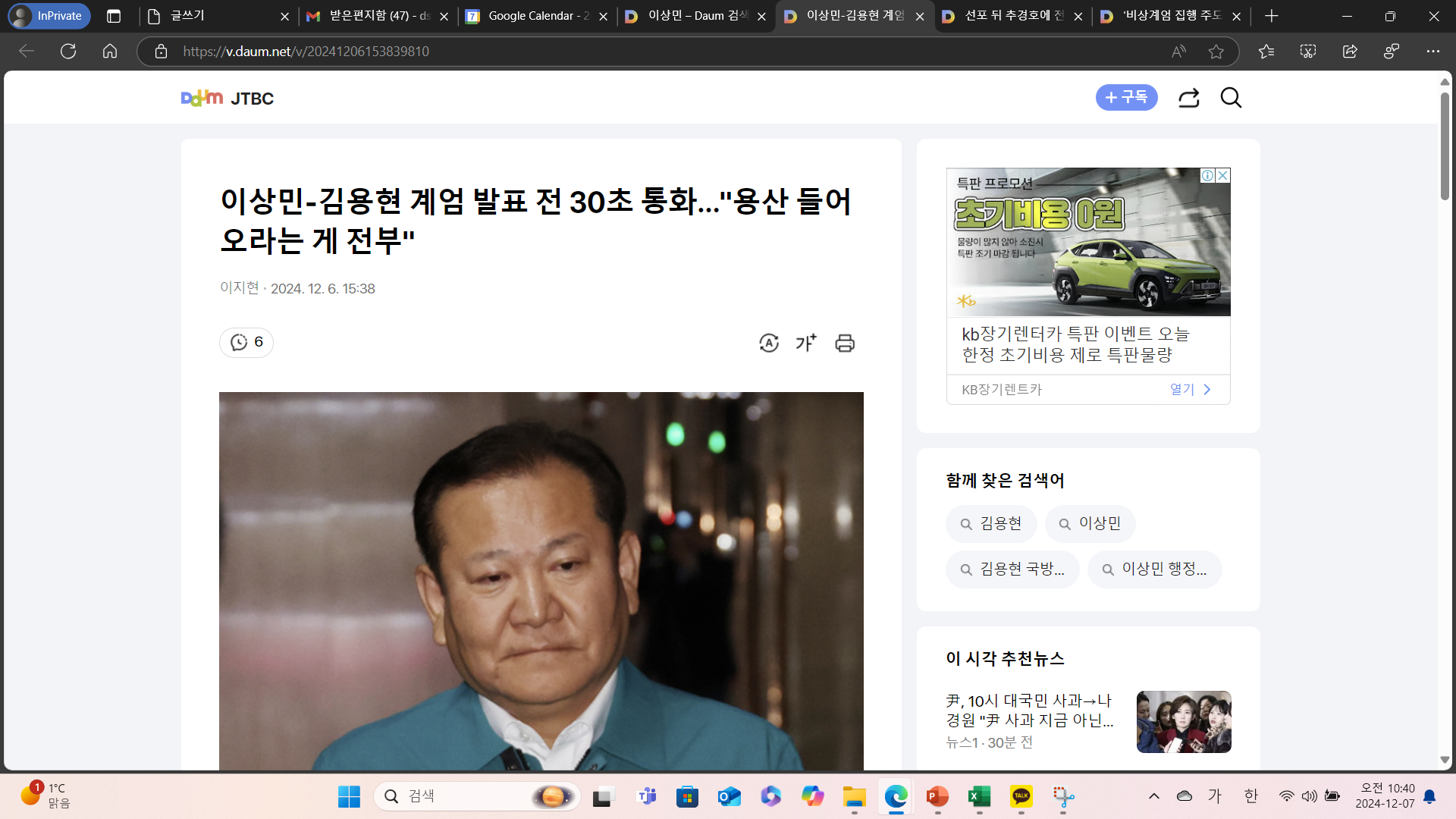This screenshot has width=1456, height=819.
Task: Open the font size adjustment icon
Action: 806,343
